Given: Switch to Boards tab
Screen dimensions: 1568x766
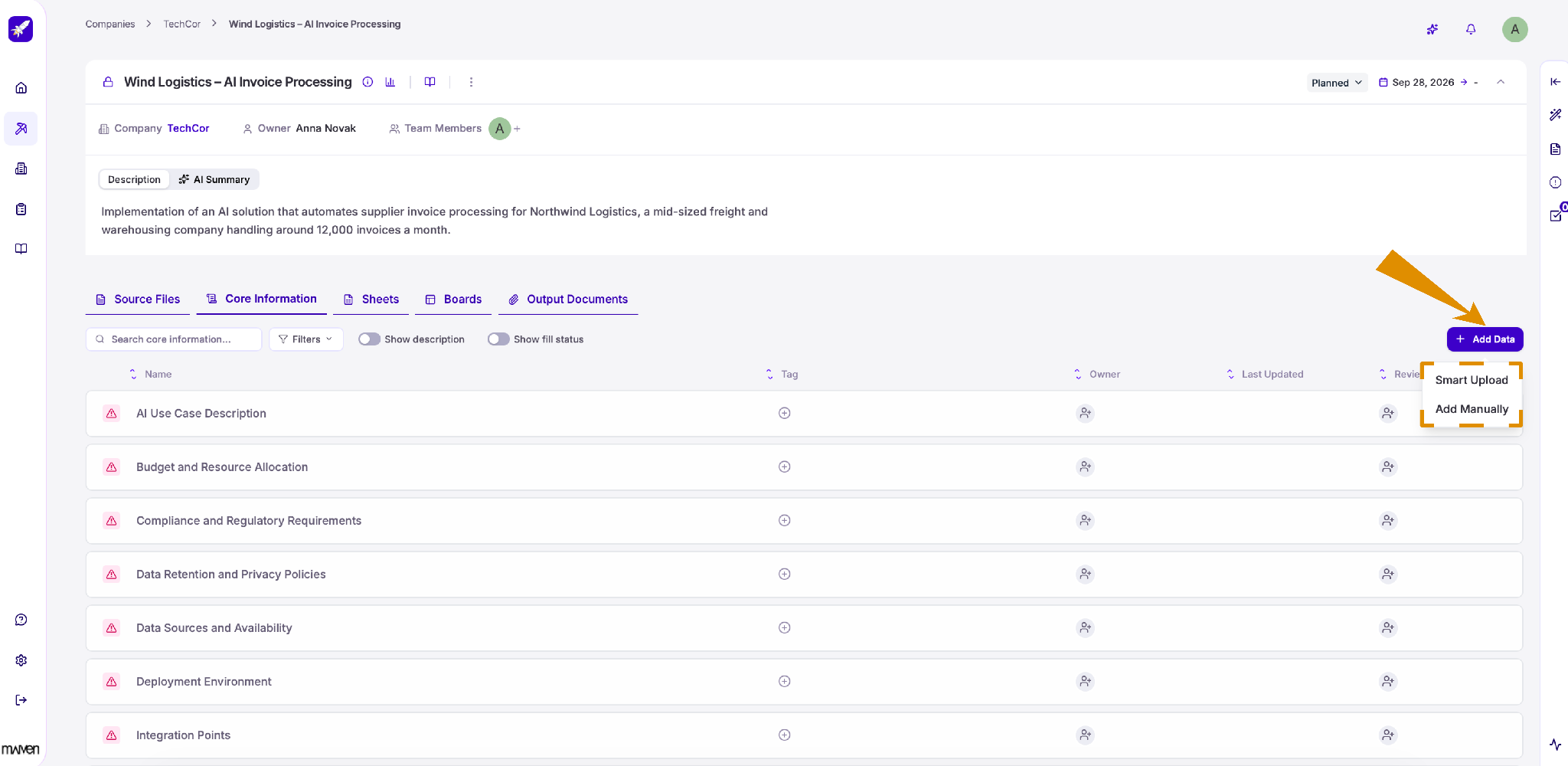Looking at the screenshot, I should [x=453, y=300].
